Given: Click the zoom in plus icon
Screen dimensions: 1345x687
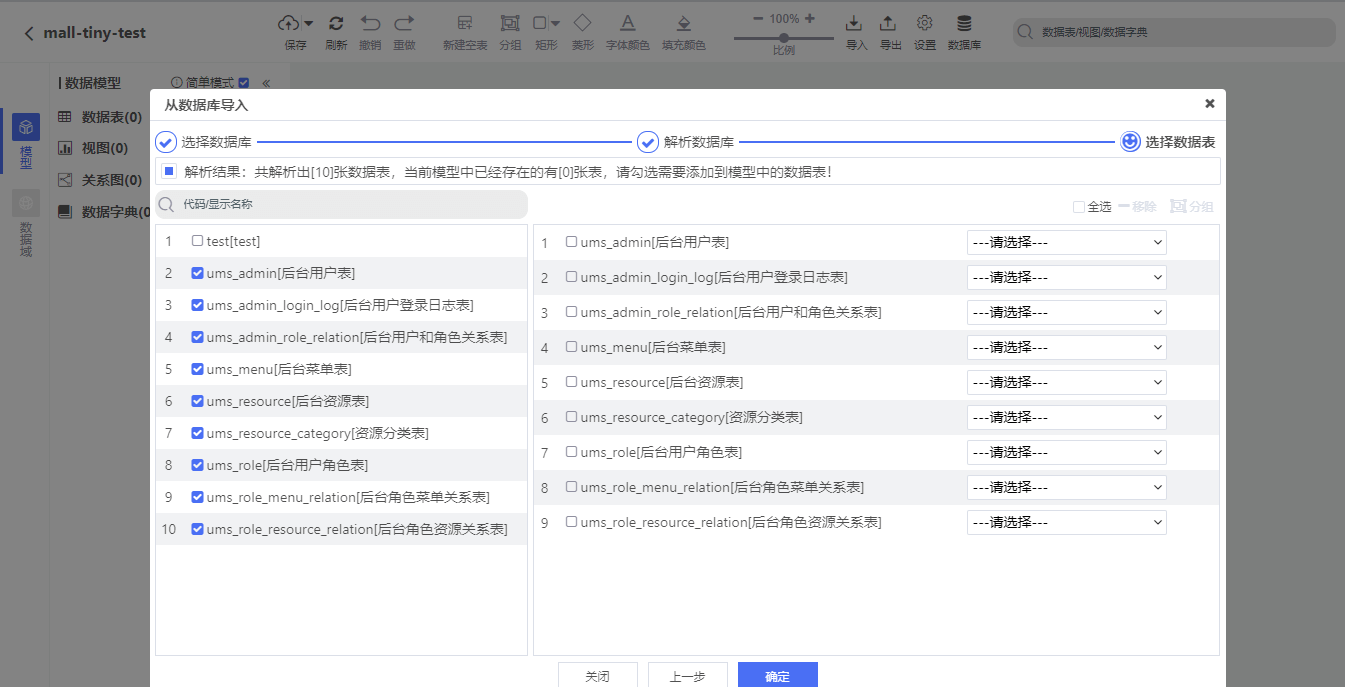Looking at the screenshot, I should coord(809,18).
